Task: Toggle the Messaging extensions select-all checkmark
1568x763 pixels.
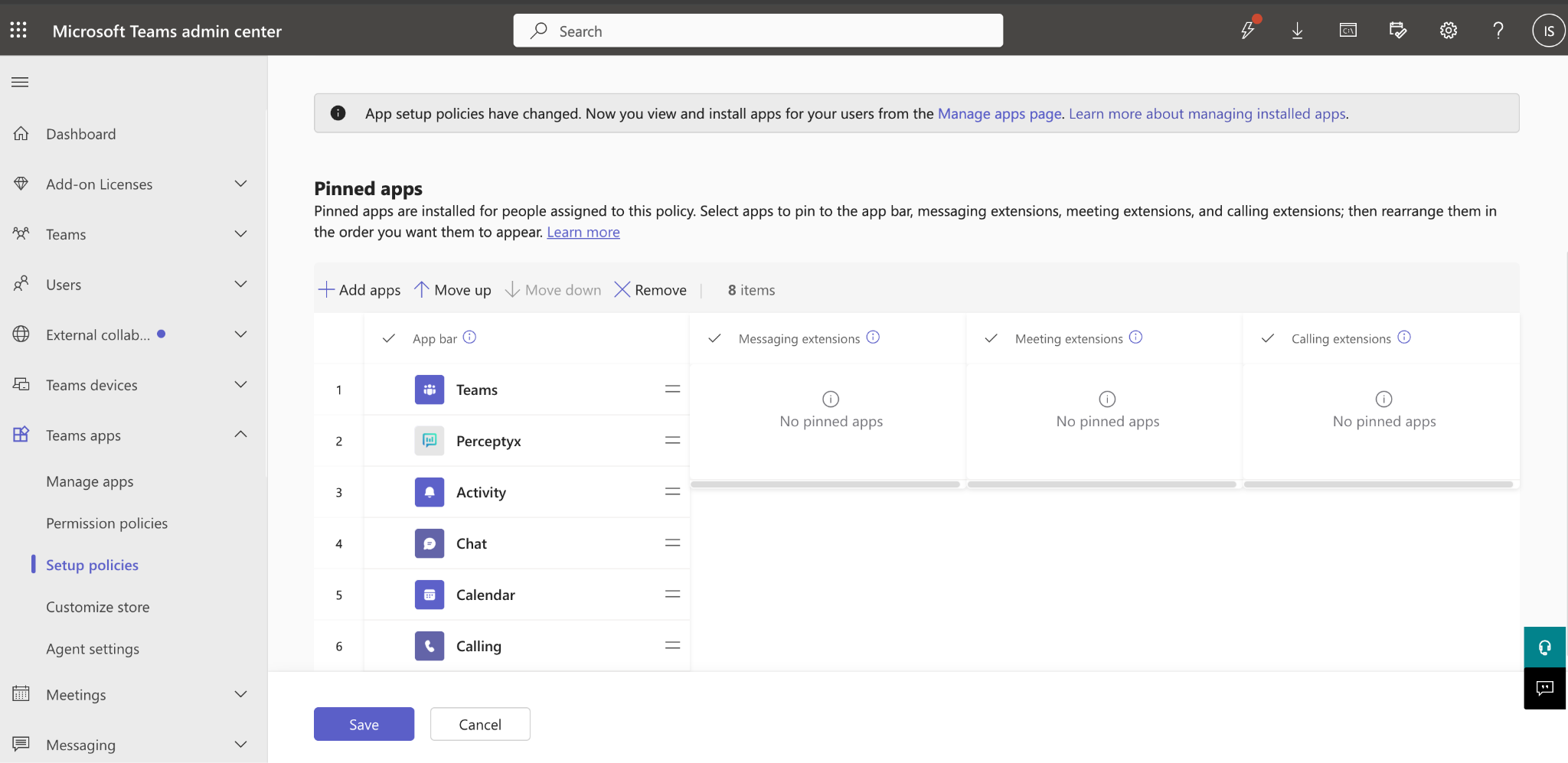Action: click(x=714, y=338)
